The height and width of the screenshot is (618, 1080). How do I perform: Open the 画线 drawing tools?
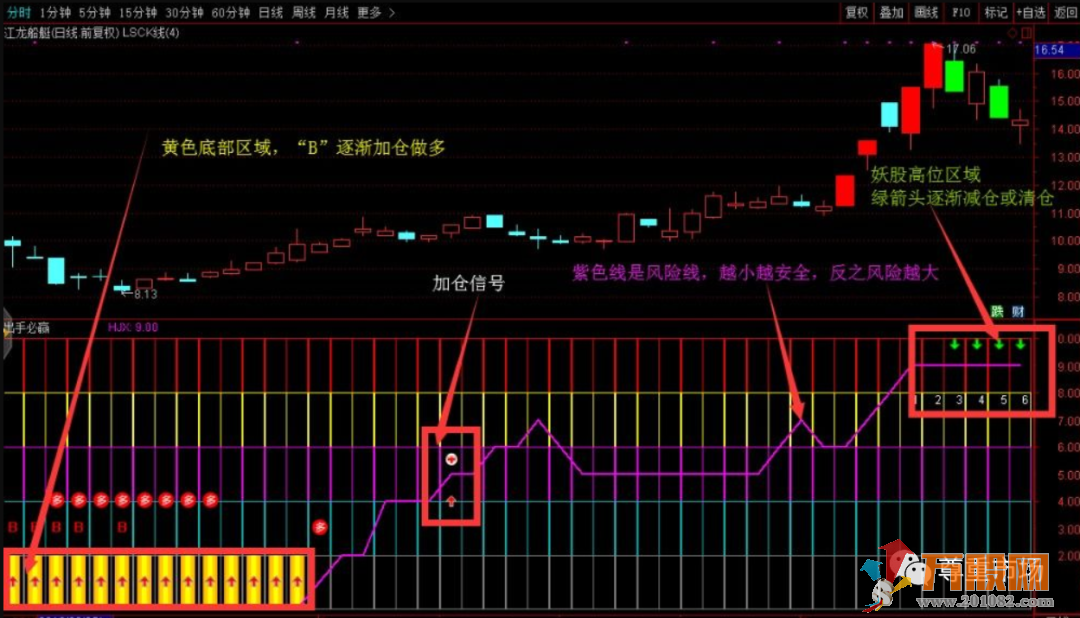926,12
